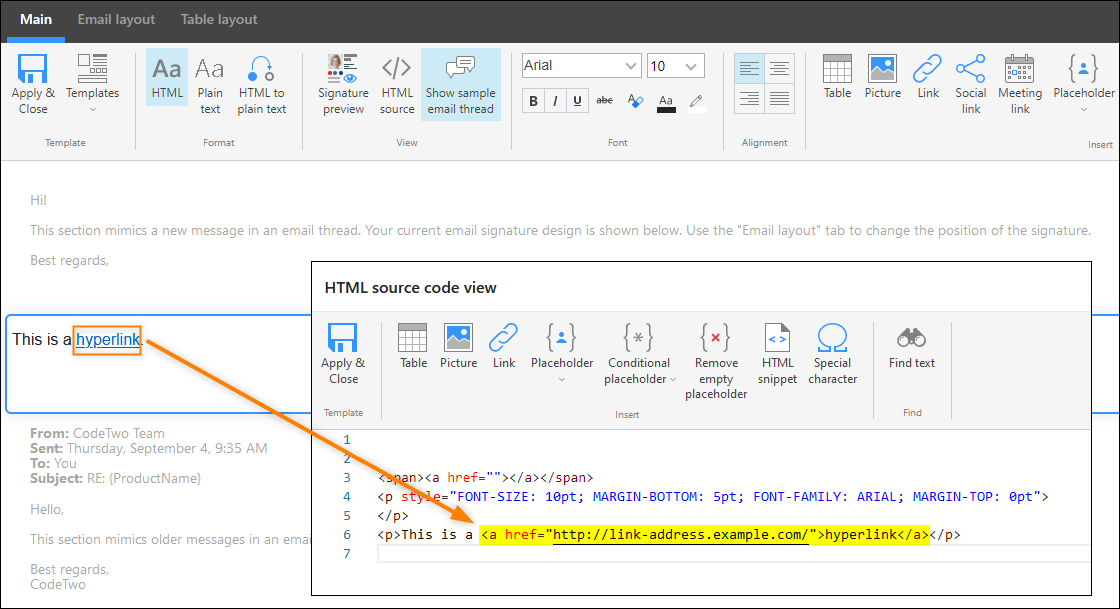Open the Arial font family dropdown

point(581,64)
